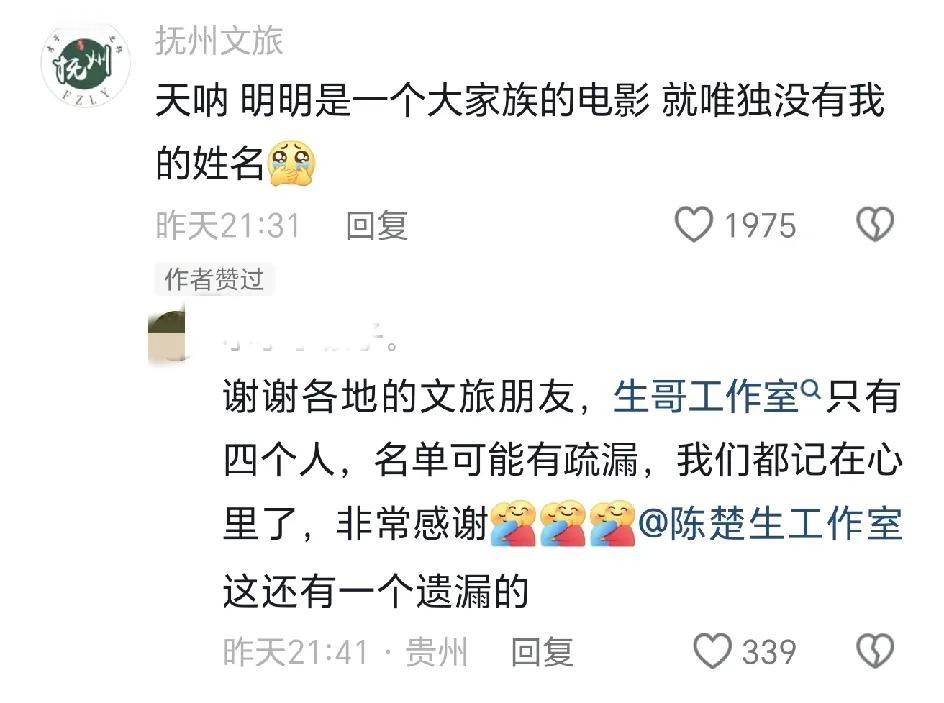Image resolution: width=944 pixels, height=703 pixels.
Task: Open the @陈楚生工作室 mention
Action: 770,522
